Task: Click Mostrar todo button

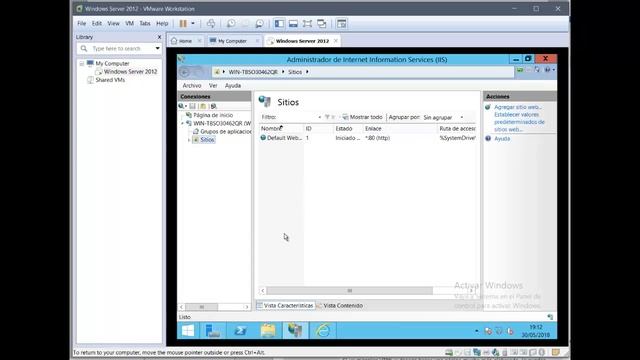Action: pos(362,117)
